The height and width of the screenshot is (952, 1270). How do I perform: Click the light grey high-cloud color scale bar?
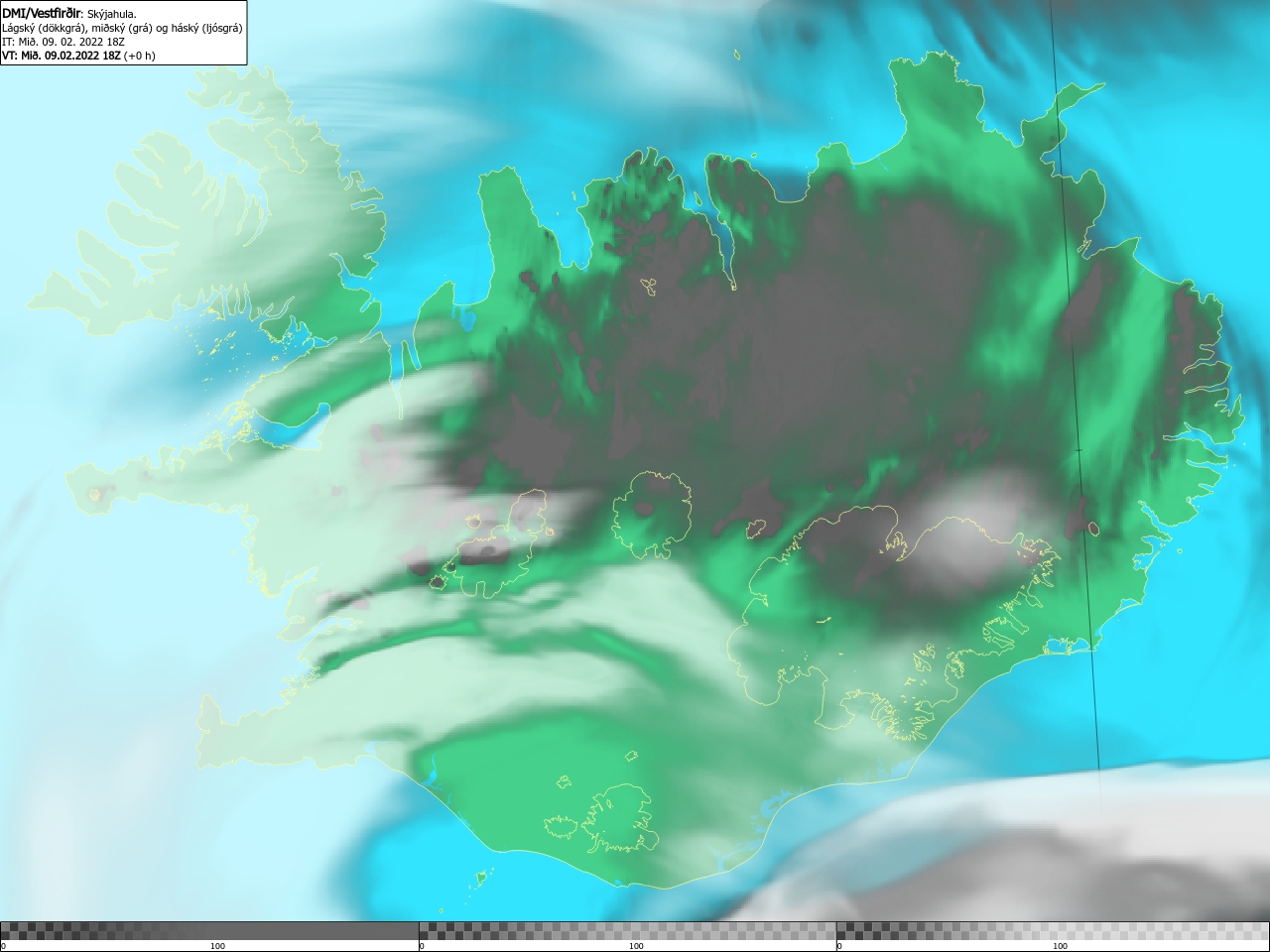tap(1053, 930)
